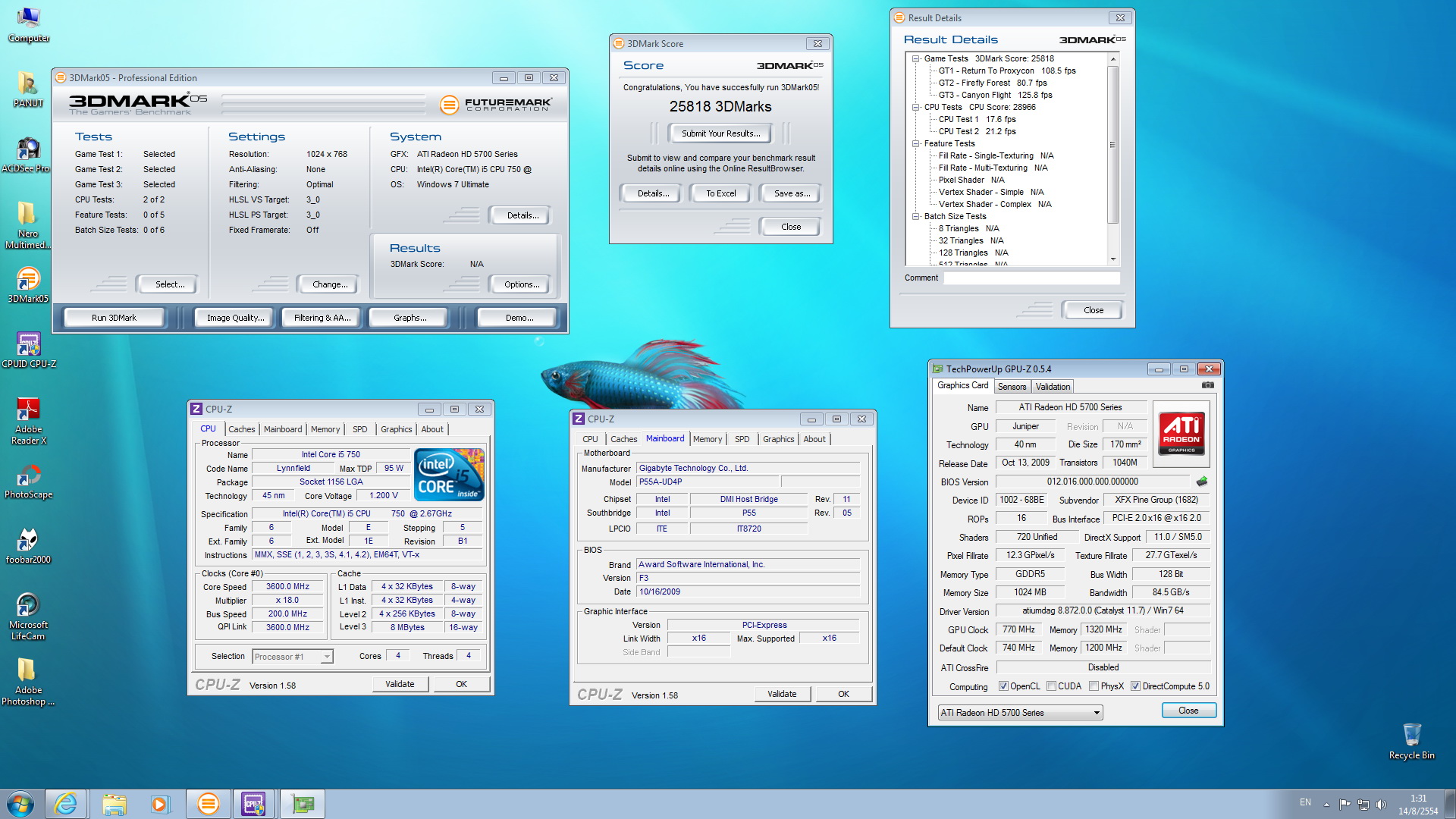Open Memory tab in left CPU-Z

pyautogui.click(x=325, y=429)
